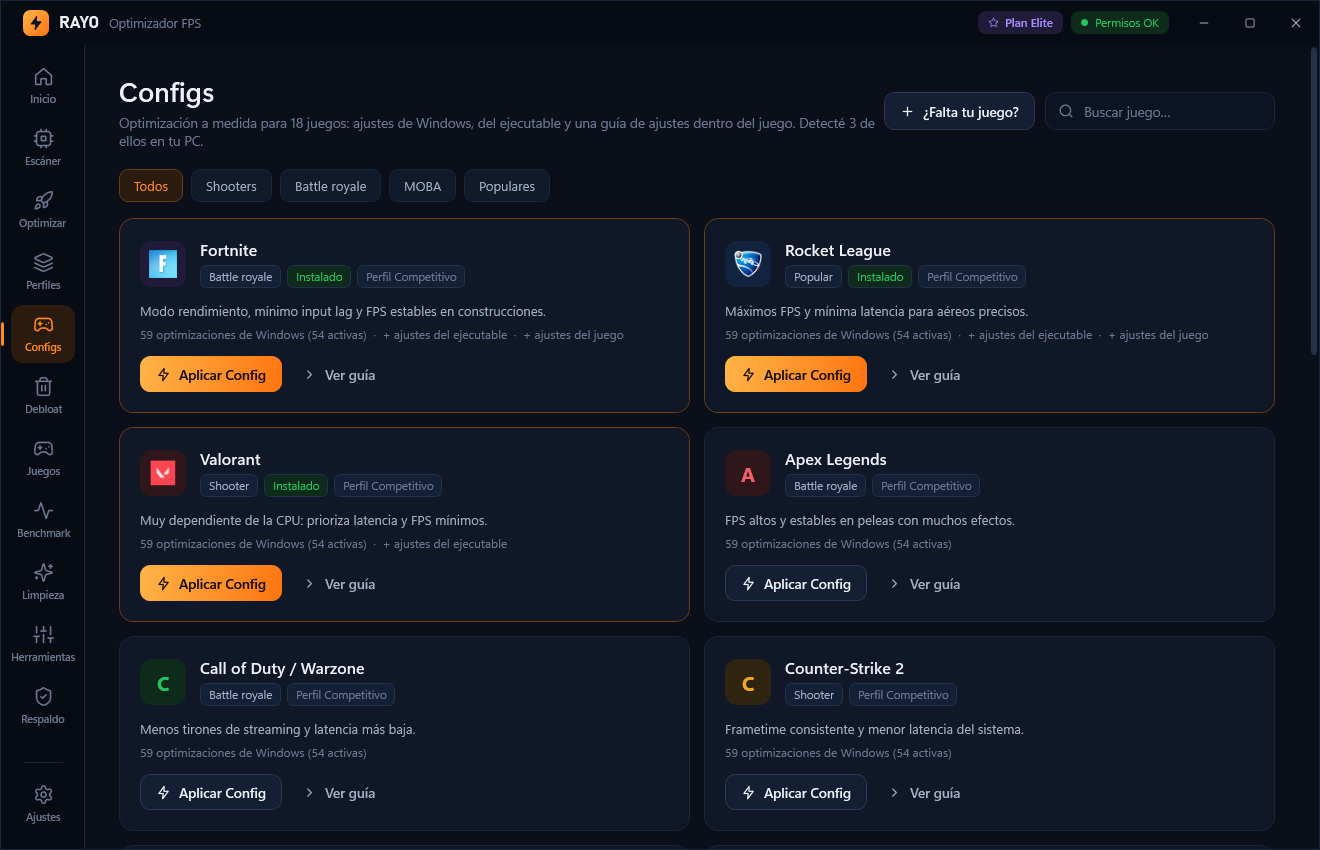Click the ¿Falta tu juego? button
Viewport: 1320px width, 850px height.
959,112
